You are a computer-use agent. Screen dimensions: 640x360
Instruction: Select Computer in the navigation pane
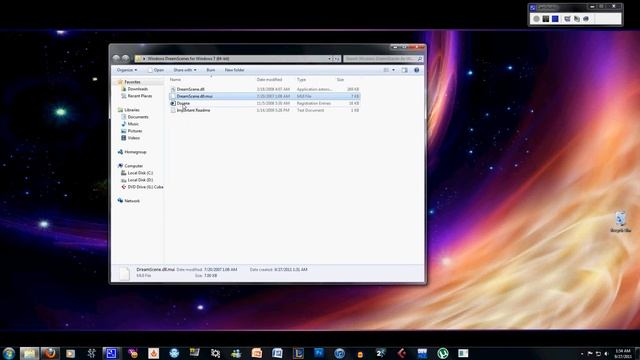(x=133, y=166)
